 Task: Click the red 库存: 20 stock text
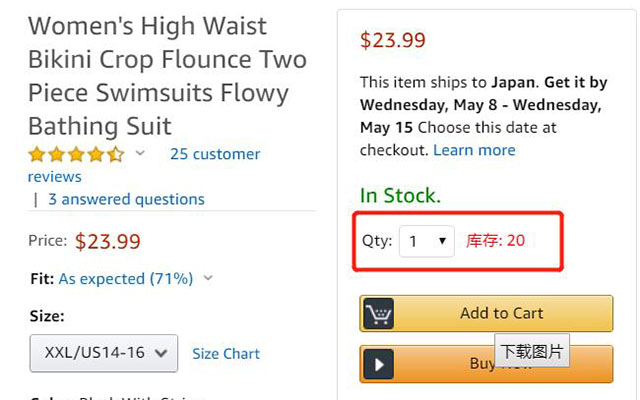coord(496,241)
